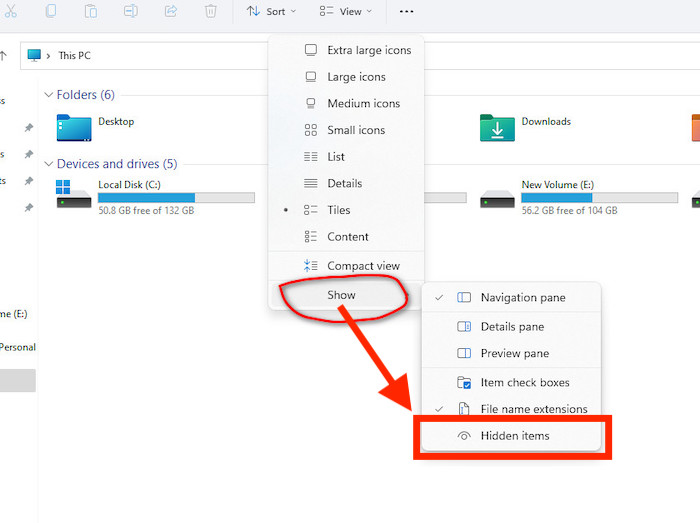Choose List view option
This screenshot has width=700, height=523.
(x=346, y=157)
